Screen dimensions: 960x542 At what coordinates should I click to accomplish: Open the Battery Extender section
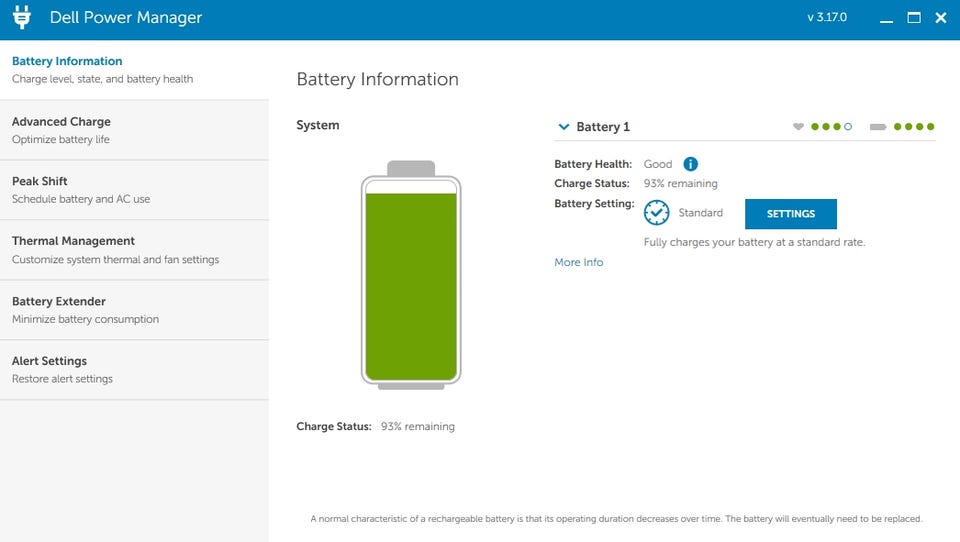pyautogui.click(x=134, y=310)
